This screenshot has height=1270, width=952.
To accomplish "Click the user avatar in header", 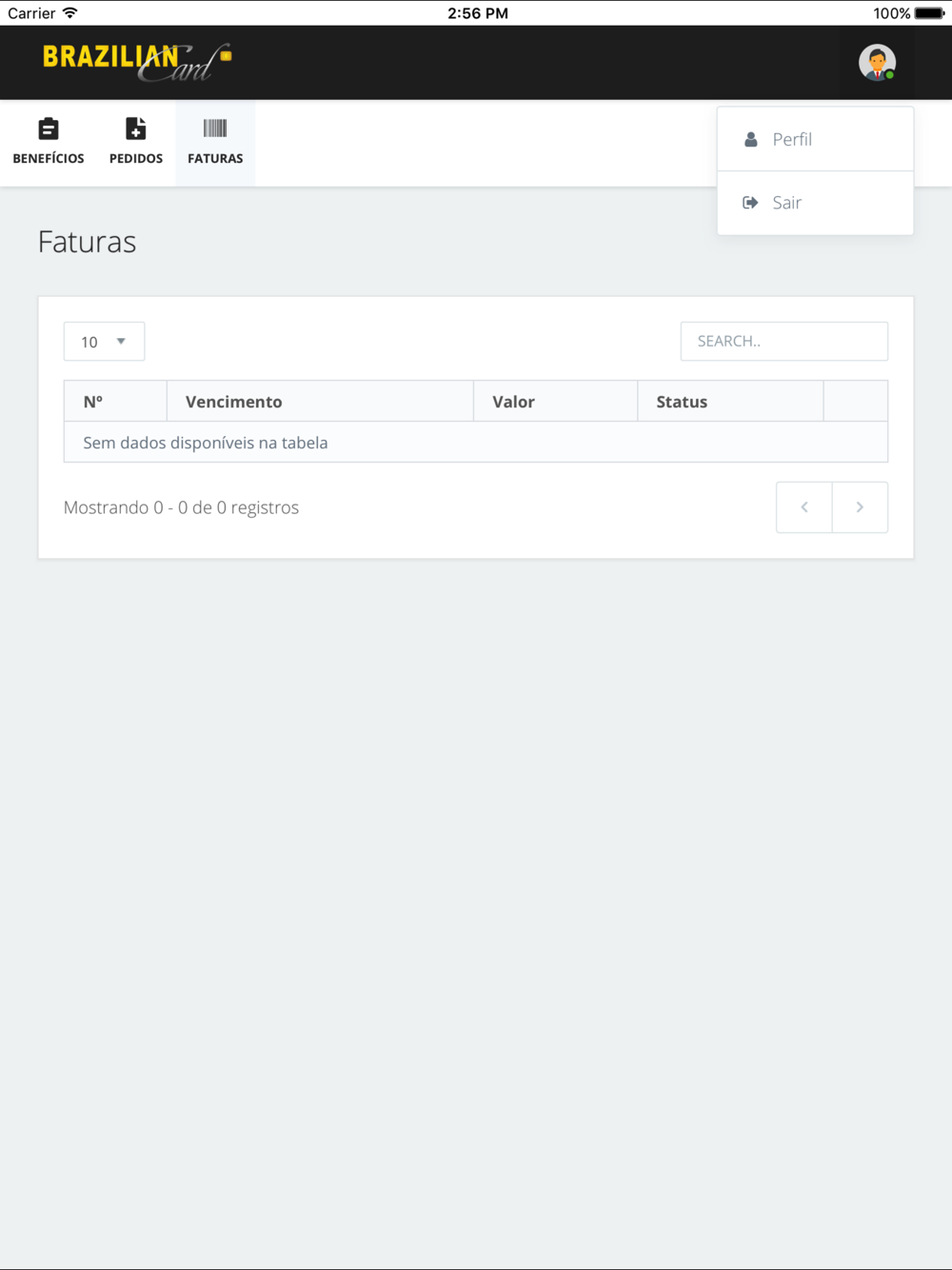I will click(877, 63).
